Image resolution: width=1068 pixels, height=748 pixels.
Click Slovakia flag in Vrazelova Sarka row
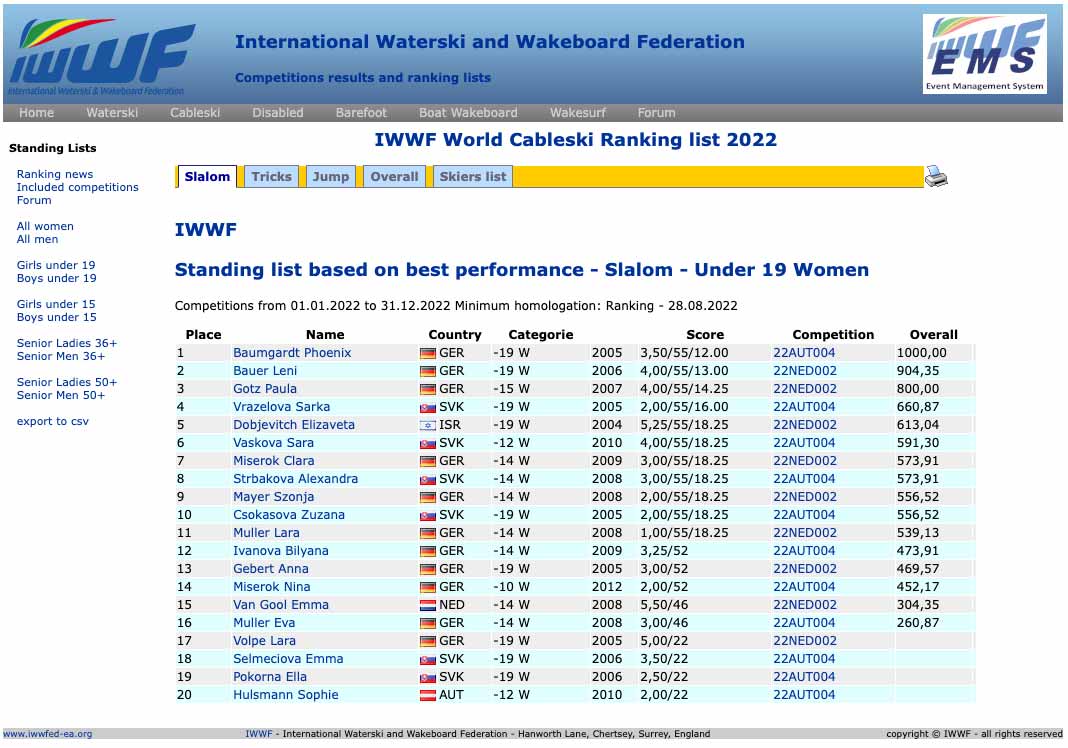coord(428,407)
